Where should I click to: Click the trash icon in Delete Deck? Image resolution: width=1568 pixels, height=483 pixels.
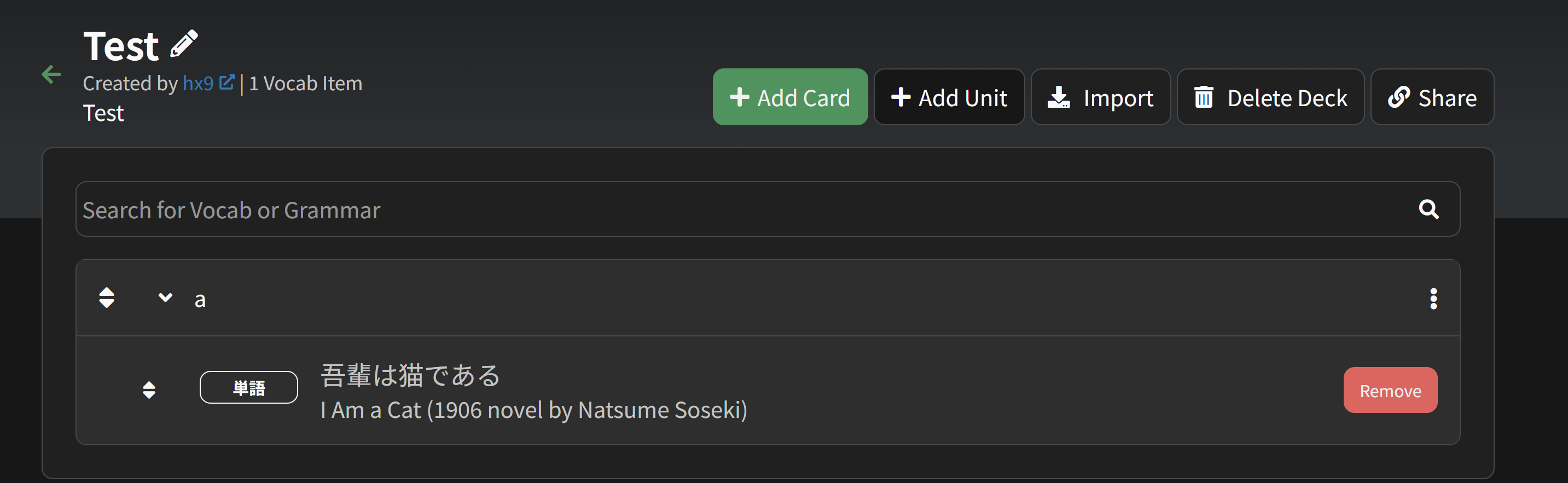(x=1204, y=97)
